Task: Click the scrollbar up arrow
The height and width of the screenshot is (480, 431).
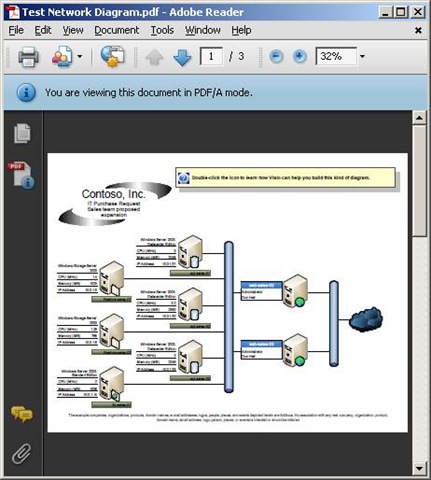Action: tap(419, 118)
